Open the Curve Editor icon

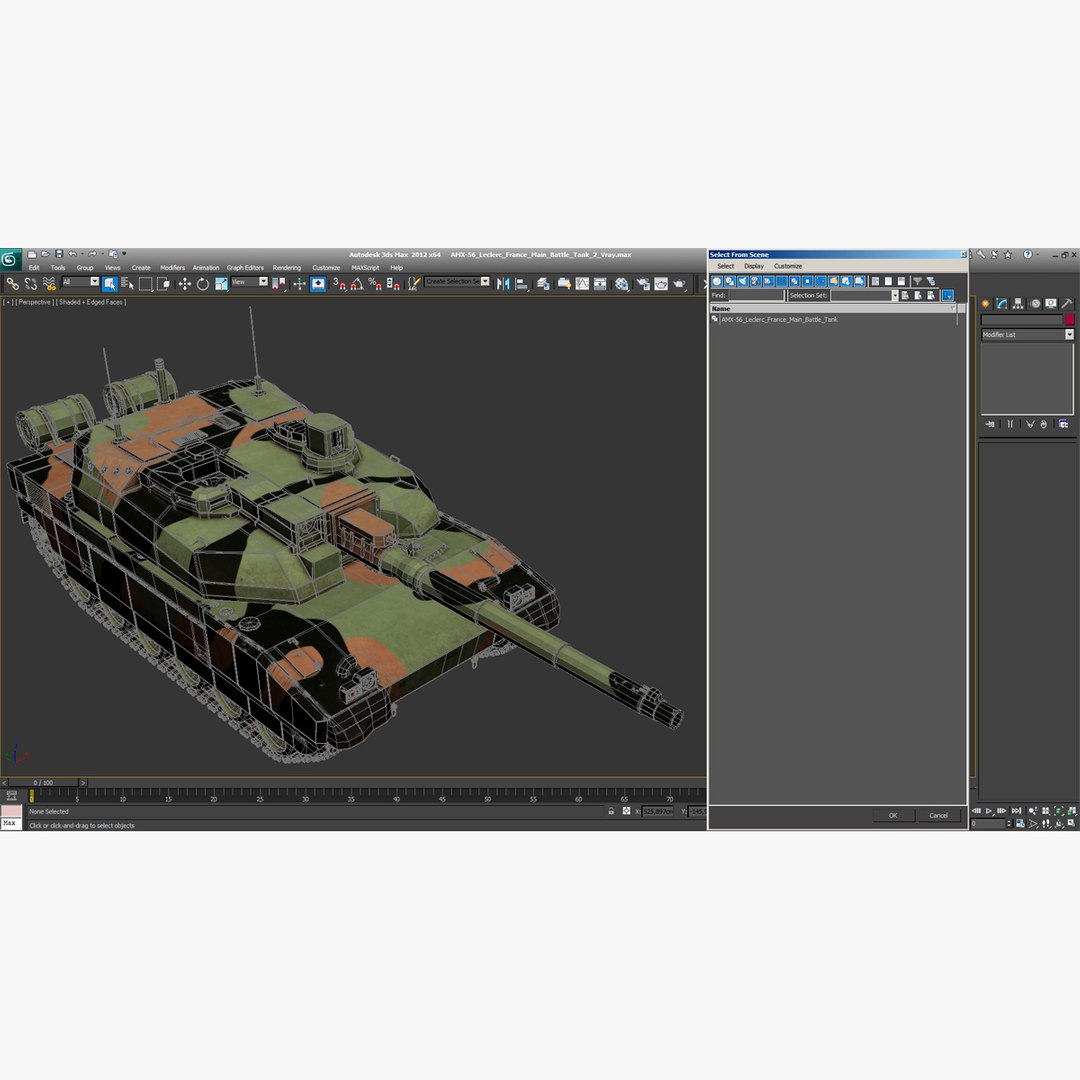(x=582, y=284)
